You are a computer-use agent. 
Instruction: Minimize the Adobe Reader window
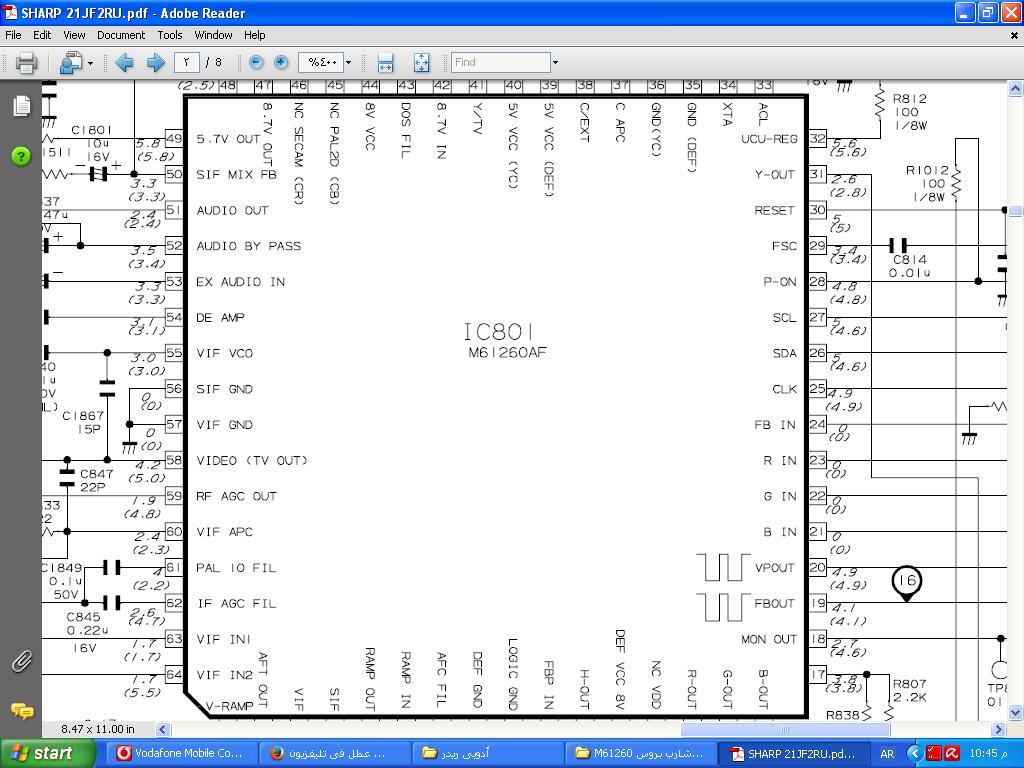965,12
